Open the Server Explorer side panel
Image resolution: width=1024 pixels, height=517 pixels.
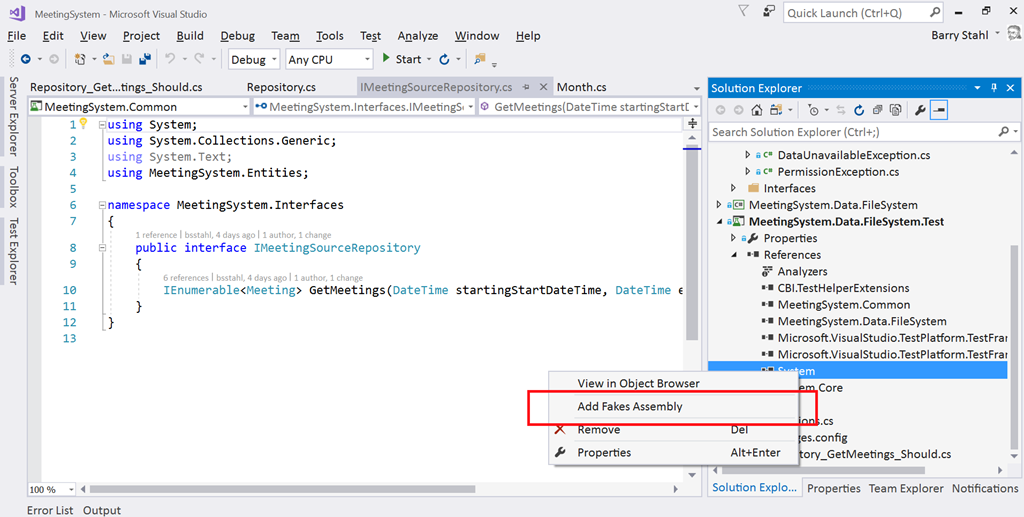[x=14, y=116]
